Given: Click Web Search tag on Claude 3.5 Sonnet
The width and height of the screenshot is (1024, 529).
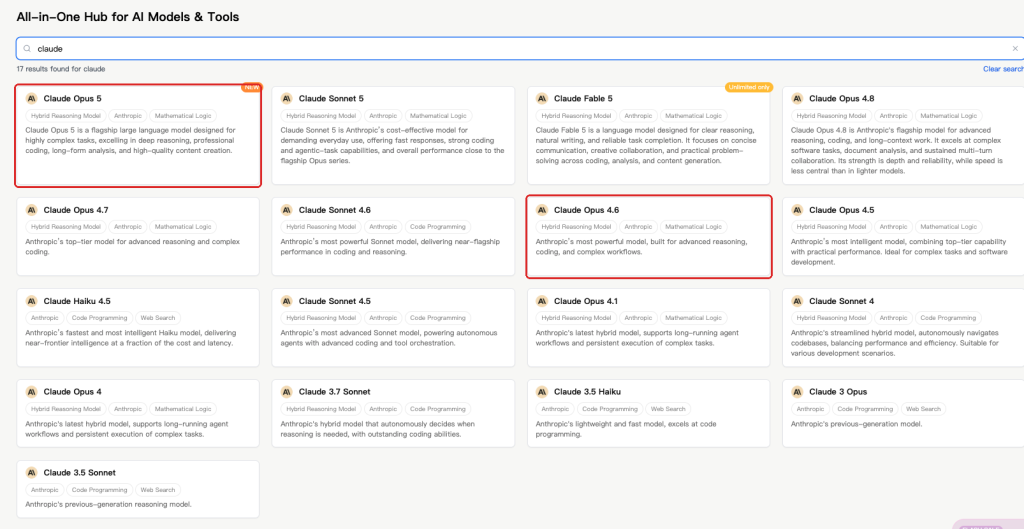Looking at the screenshot, I should coord(158,489).
